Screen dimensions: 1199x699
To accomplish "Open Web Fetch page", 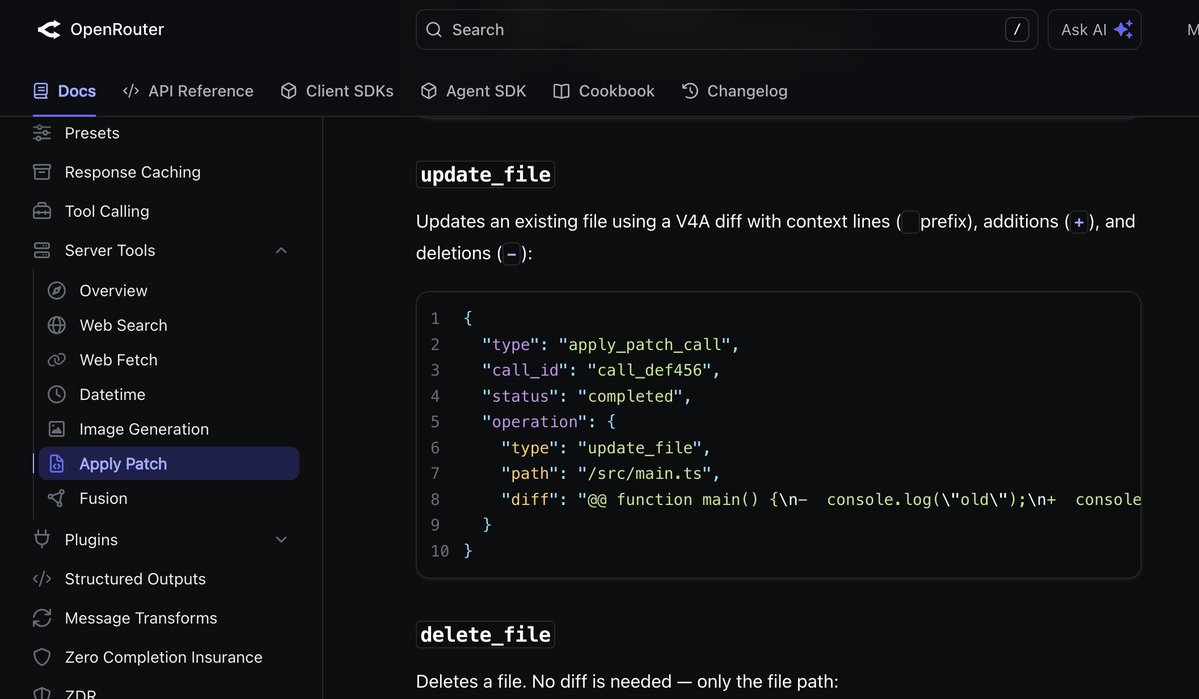I will tap(119, 359).
